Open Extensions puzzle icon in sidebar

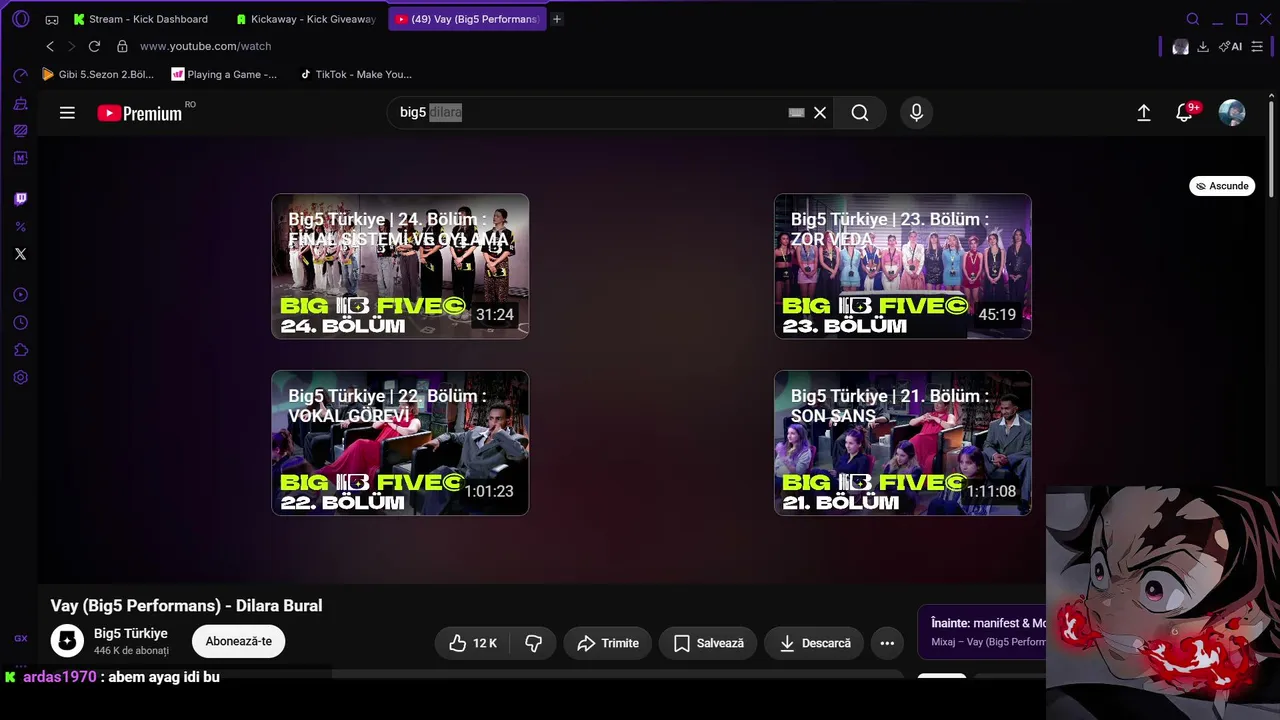tap(20, 350)
